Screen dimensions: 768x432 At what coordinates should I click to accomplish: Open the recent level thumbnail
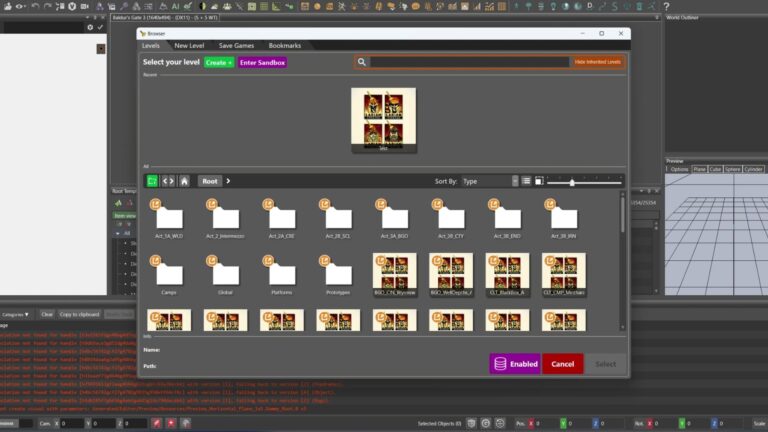pos(384,120)
